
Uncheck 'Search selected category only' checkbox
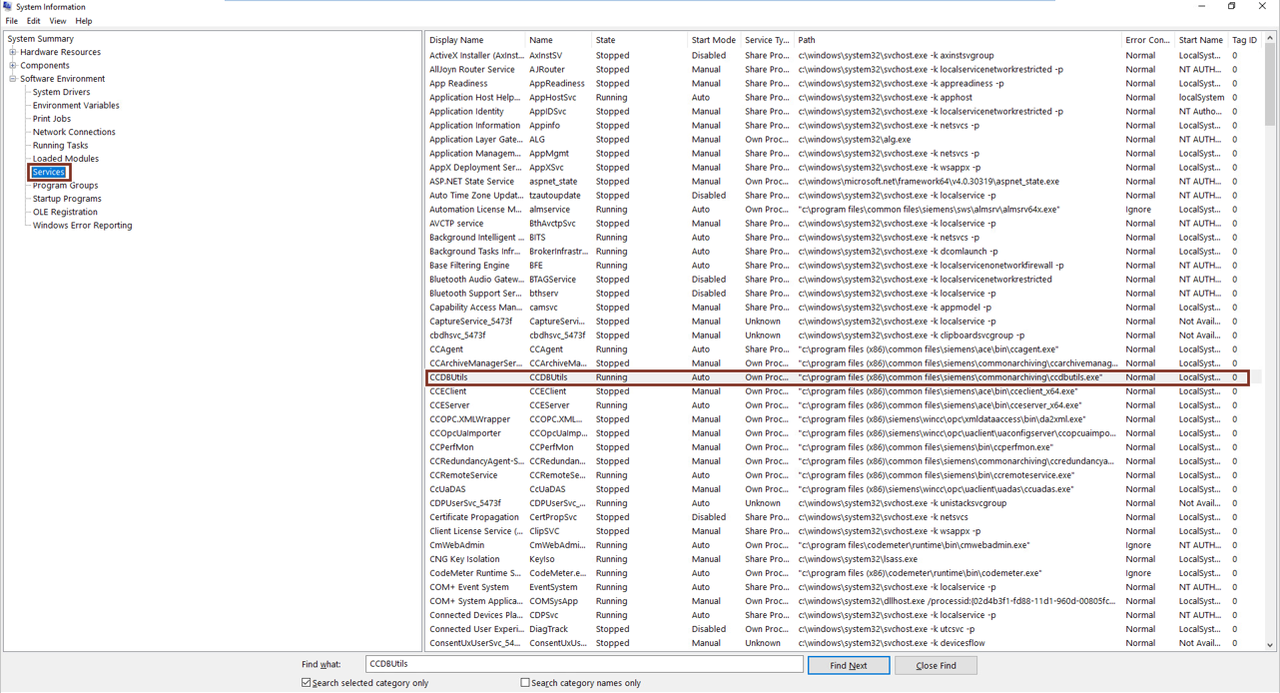[x=306, y=683]
